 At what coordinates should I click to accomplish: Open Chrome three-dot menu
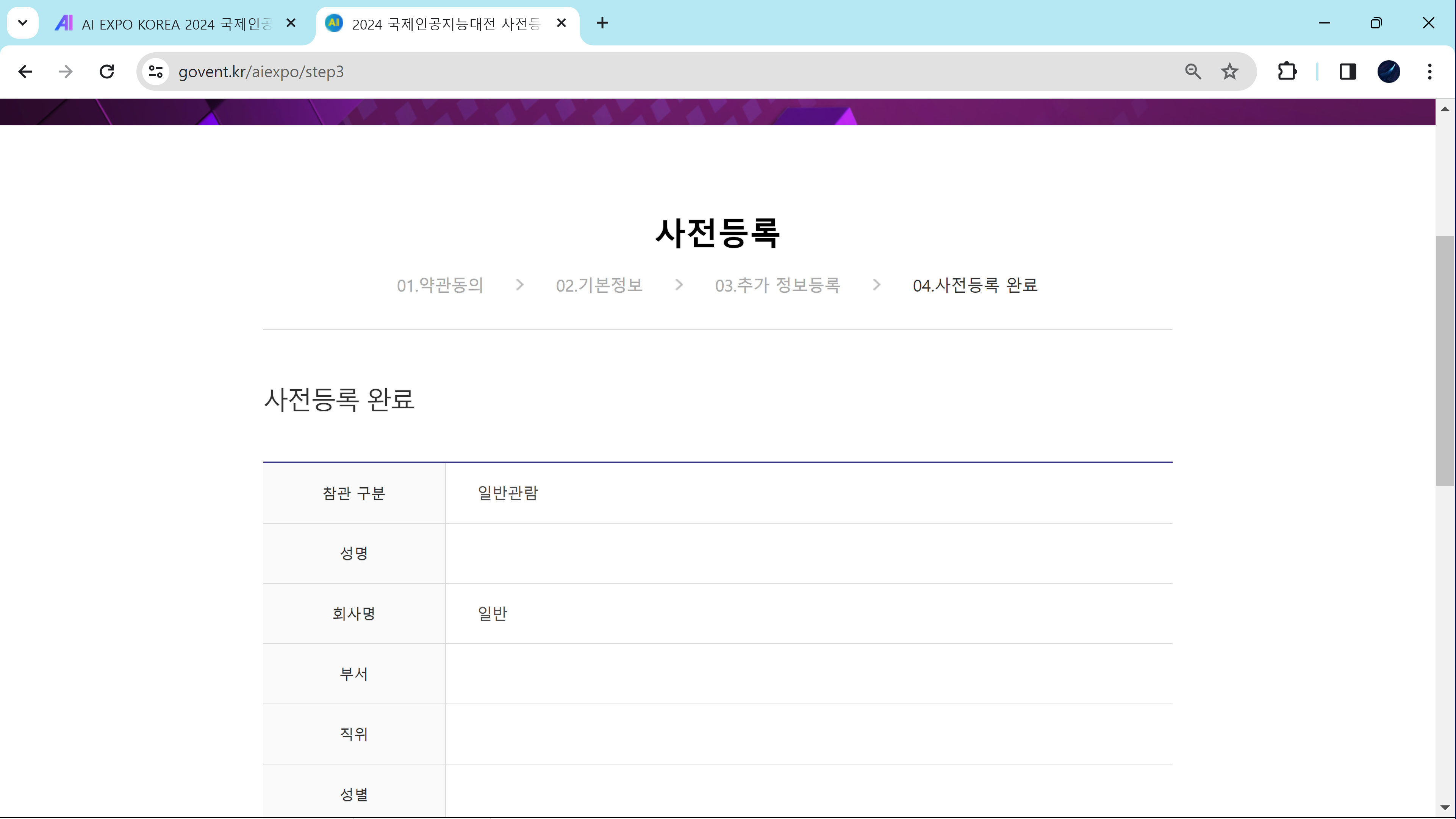pyautogui.click(x=1429, y=72)
